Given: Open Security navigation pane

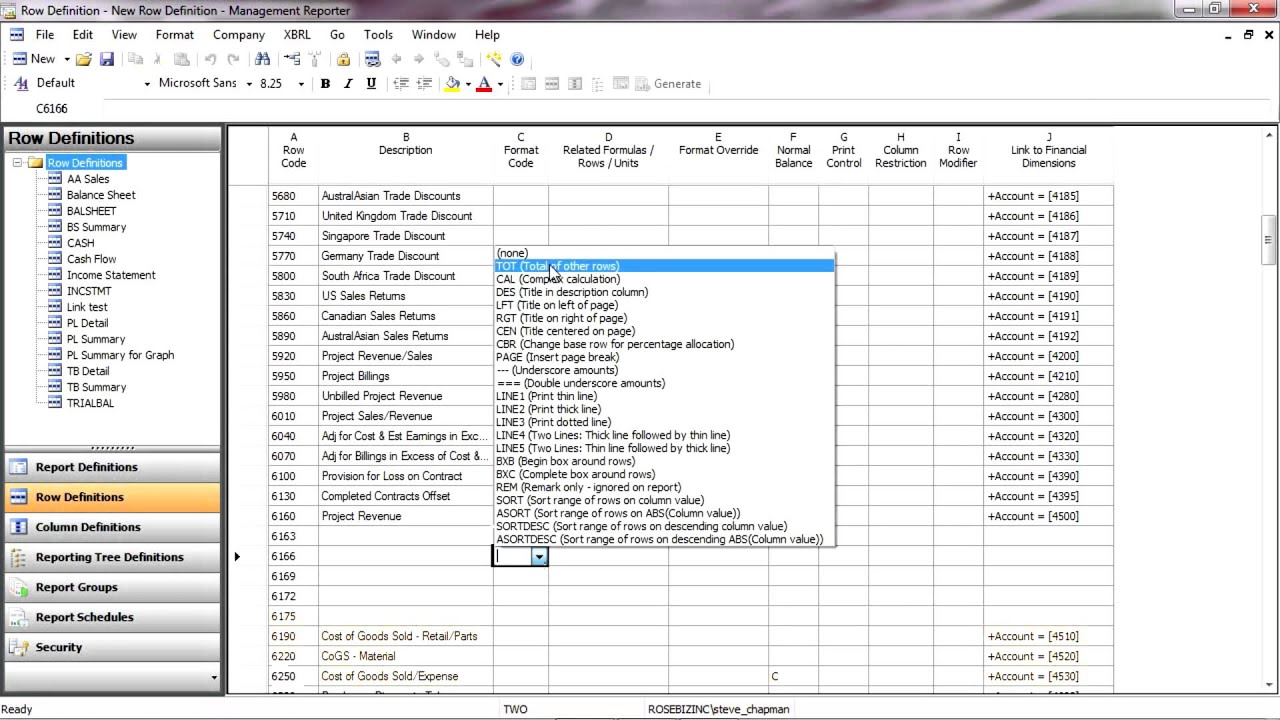Looking at the screenshot, I should pyautogui.click(x=112, y=647).
